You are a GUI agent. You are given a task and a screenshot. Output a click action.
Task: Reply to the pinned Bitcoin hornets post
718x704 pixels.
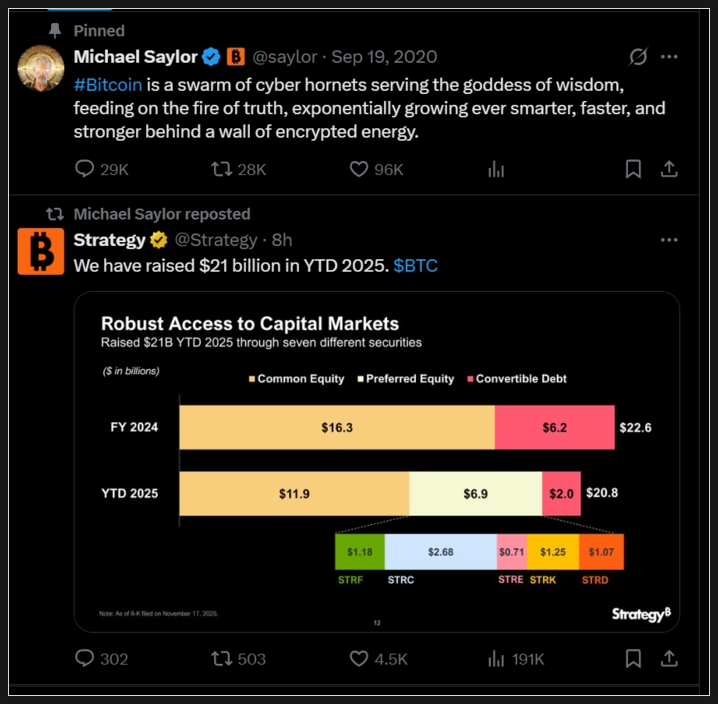pyautogui.click(x=86, y=169)
